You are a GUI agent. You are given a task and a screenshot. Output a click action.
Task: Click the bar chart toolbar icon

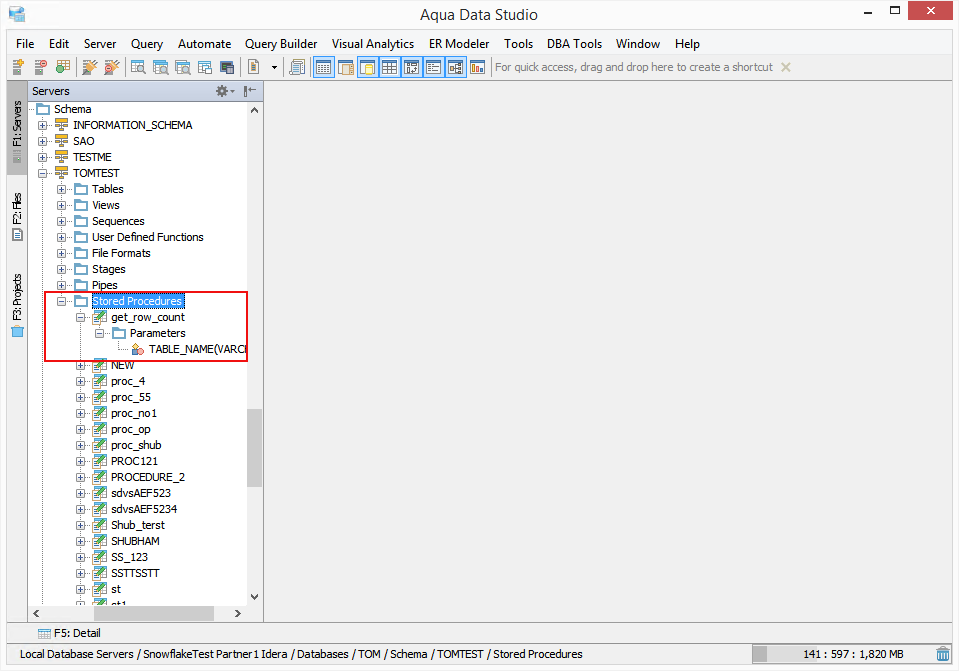(478, 67)
